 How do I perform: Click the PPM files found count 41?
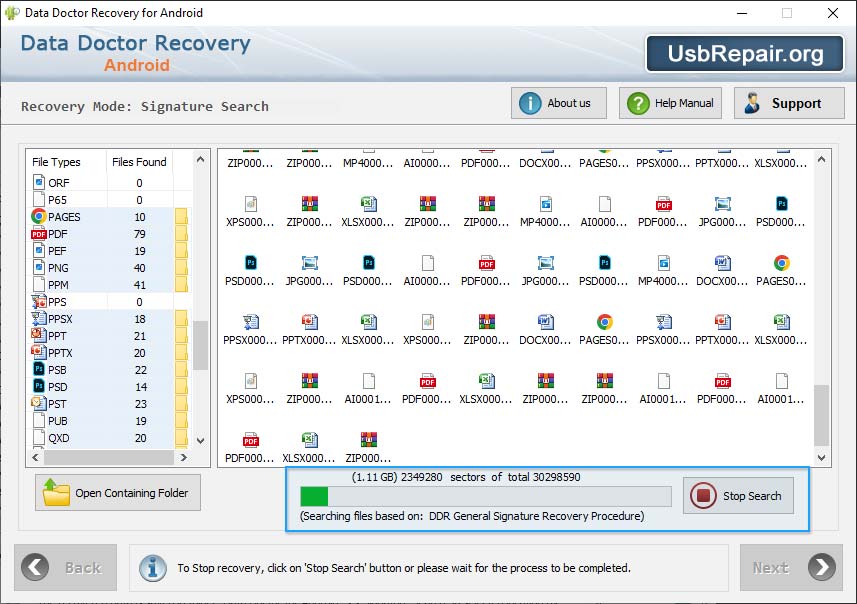tap(140, 285)
